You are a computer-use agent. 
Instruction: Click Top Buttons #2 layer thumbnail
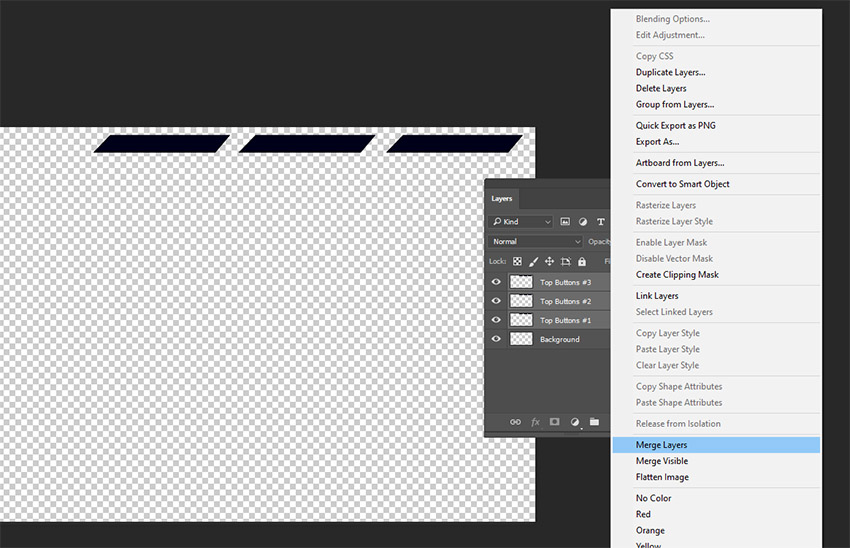[521, 301]
